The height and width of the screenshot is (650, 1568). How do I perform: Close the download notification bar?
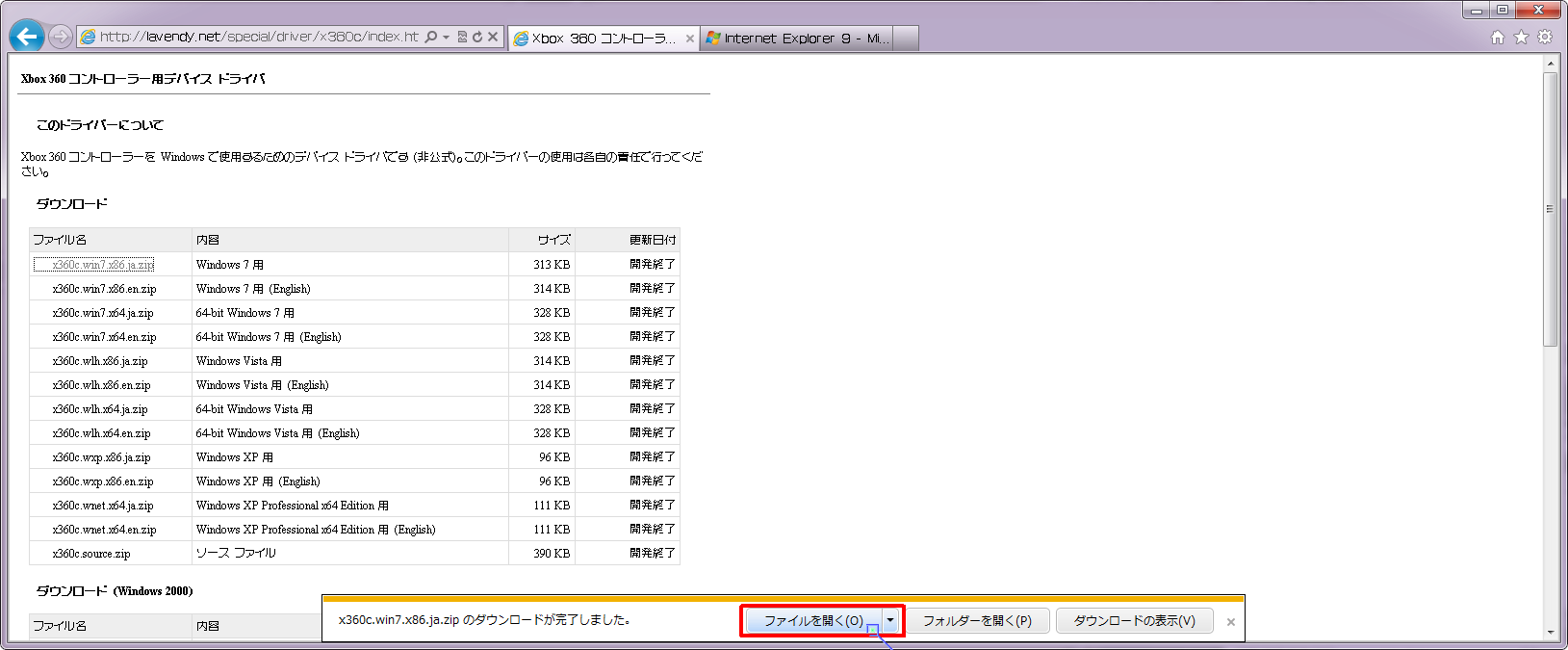[1231, 622]
